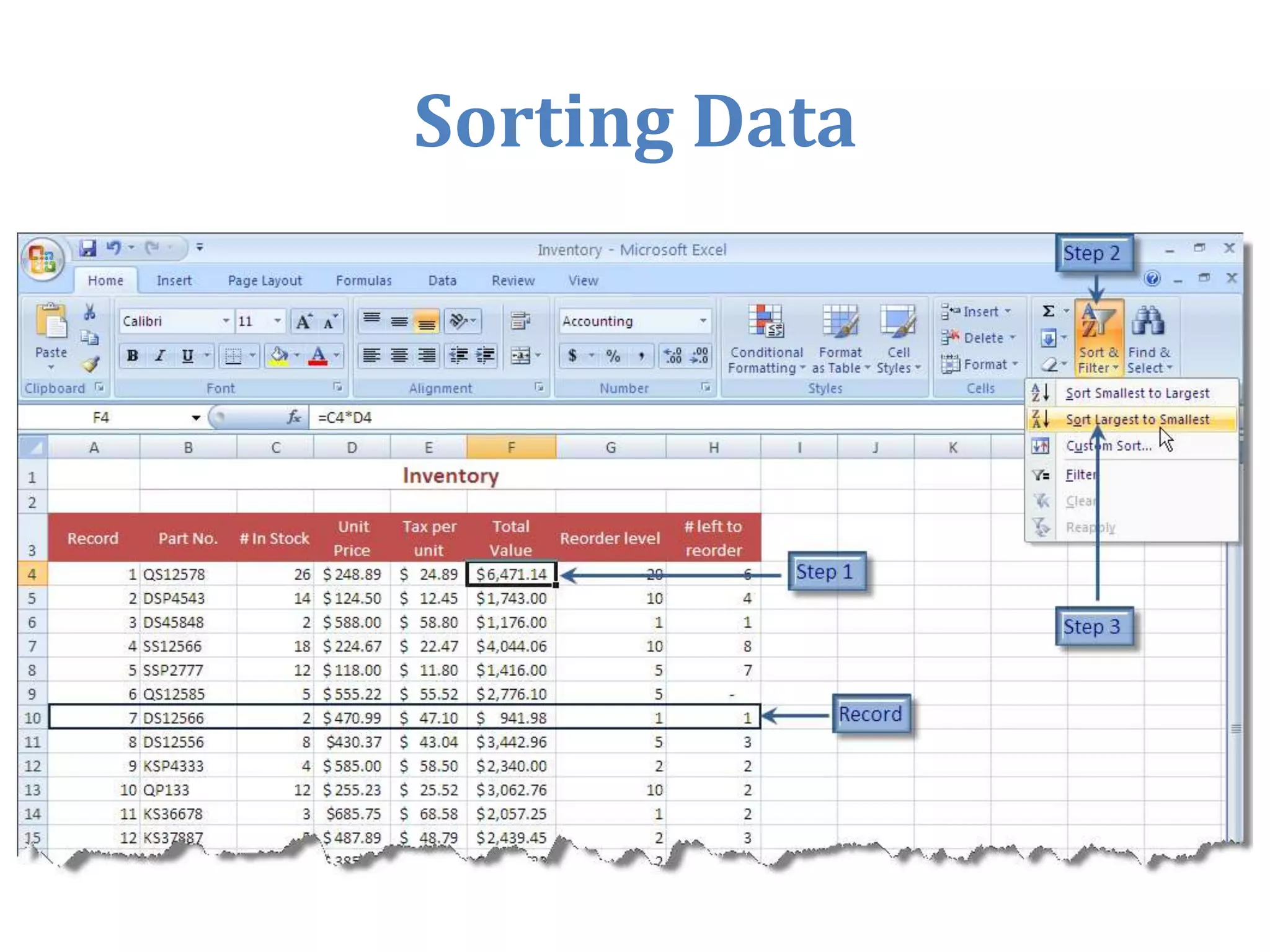1270x952 pixels.
Task: Click the Format Painter brush icon
Action: (x=91, y=364)
